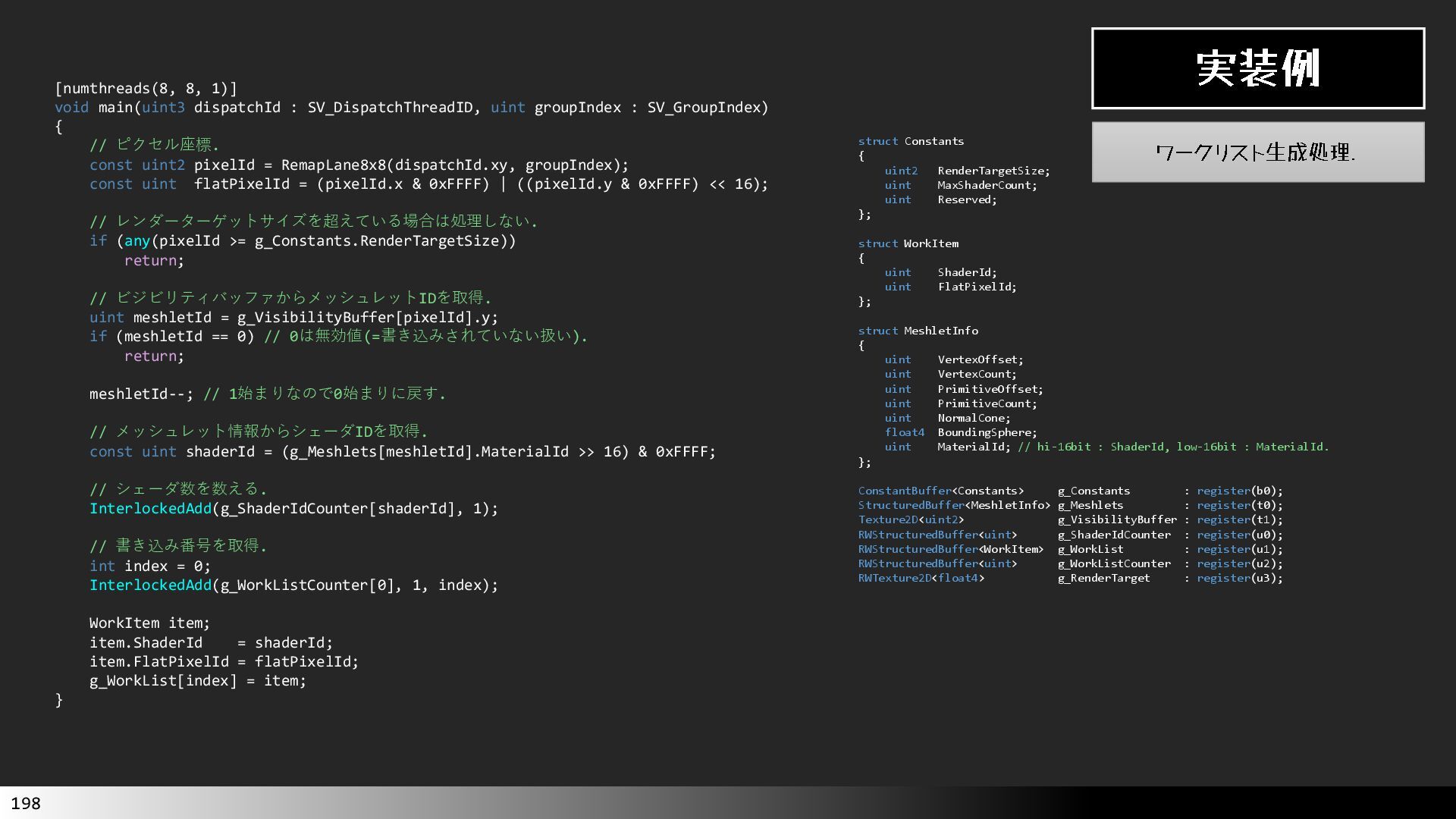Click the g_ShaderIdCounter register(u0) line
1456x819 pixels.
[1071, 535]
